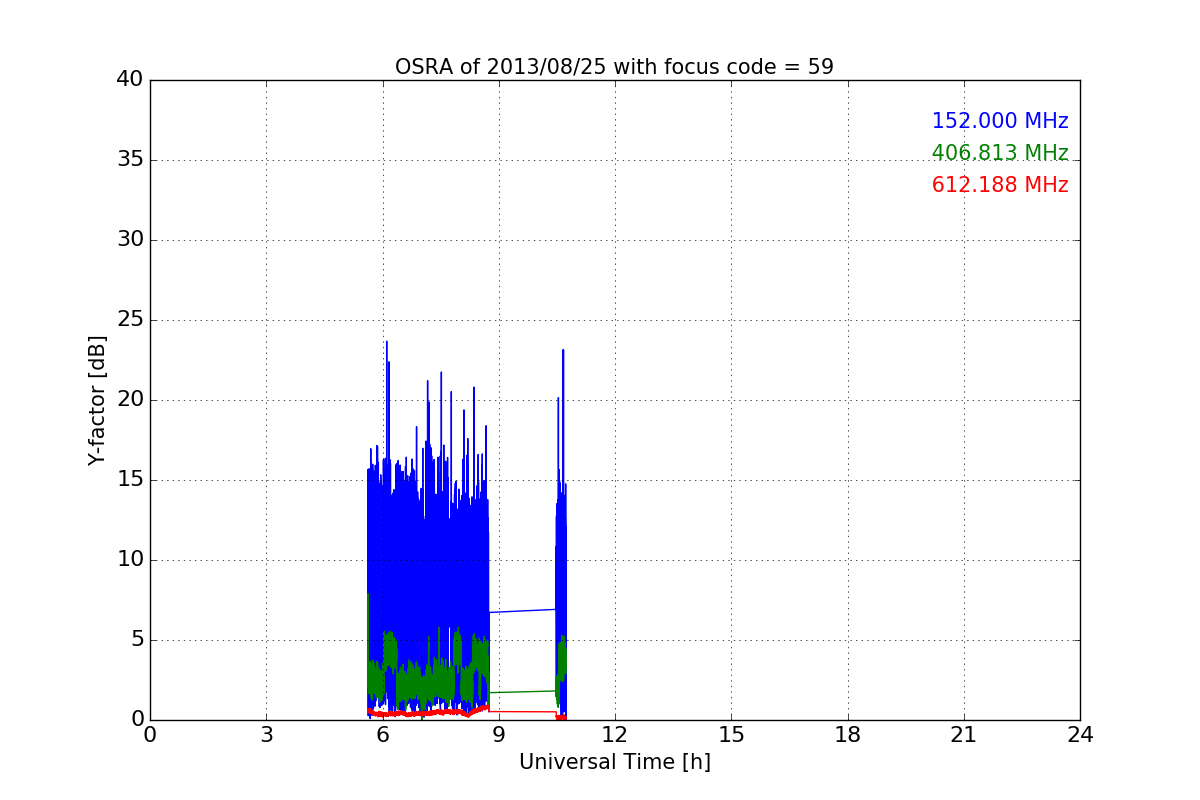
Task: Click the blue spike peak near 10.6 hours
Action: 563,351
